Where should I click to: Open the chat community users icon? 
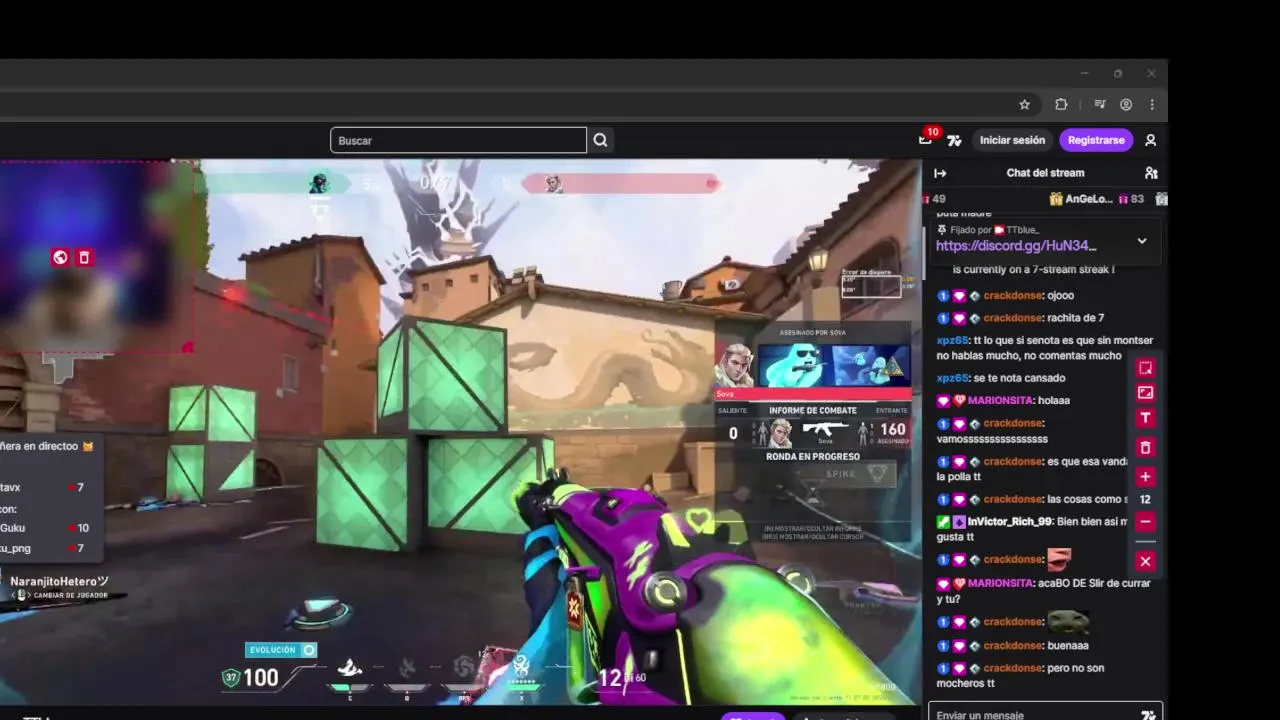click(x=1151, y=173)
